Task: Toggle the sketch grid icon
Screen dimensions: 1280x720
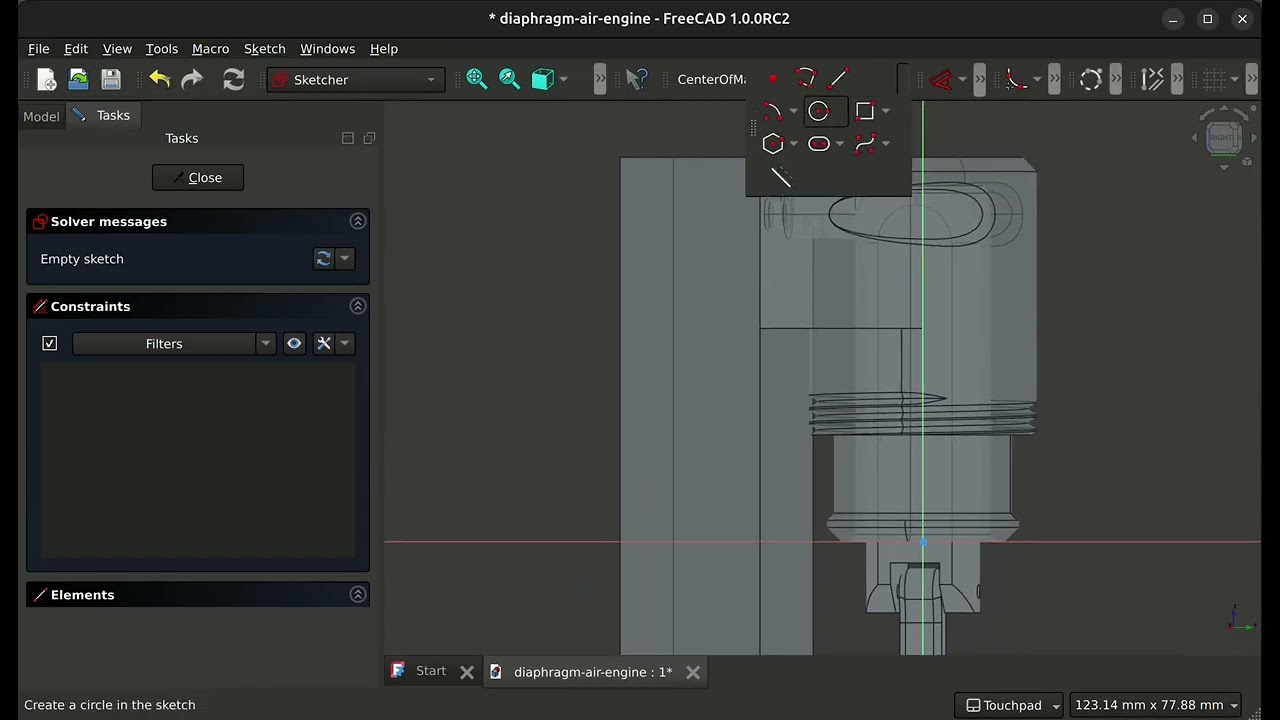Action: [1214, 80]
